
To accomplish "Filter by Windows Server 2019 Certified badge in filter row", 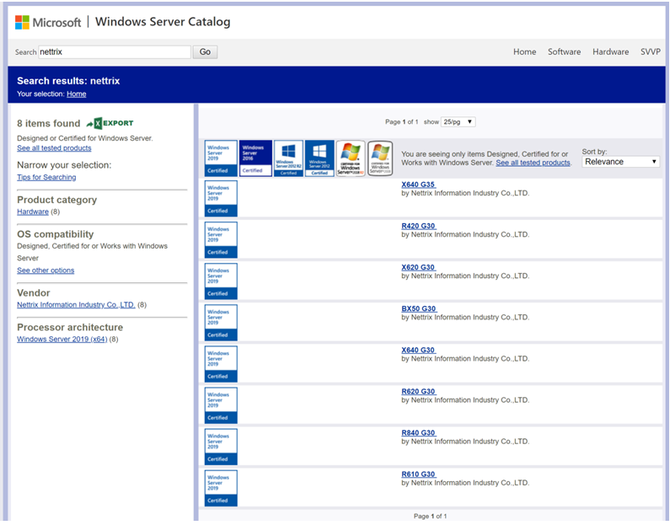I will (221, 158).
